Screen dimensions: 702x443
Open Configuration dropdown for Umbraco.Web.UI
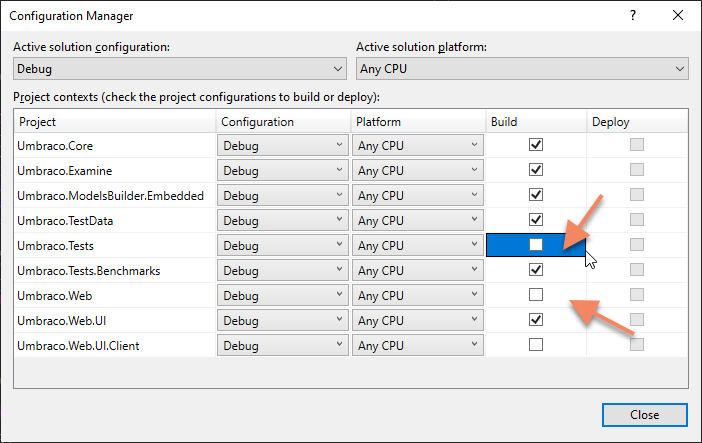coord(283,320)
